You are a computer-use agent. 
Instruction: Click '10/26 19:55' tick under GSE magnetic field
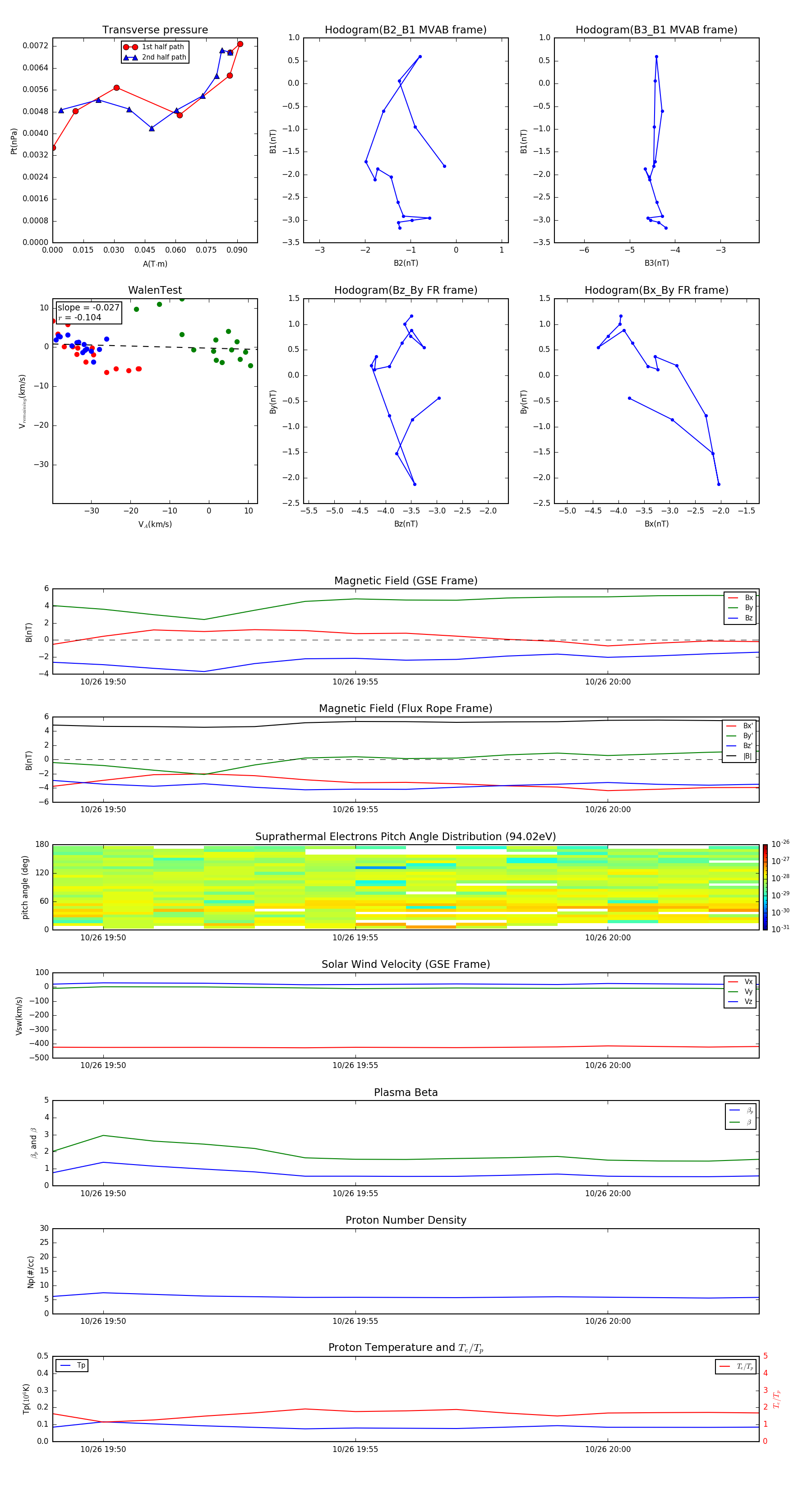click(355, 682)
